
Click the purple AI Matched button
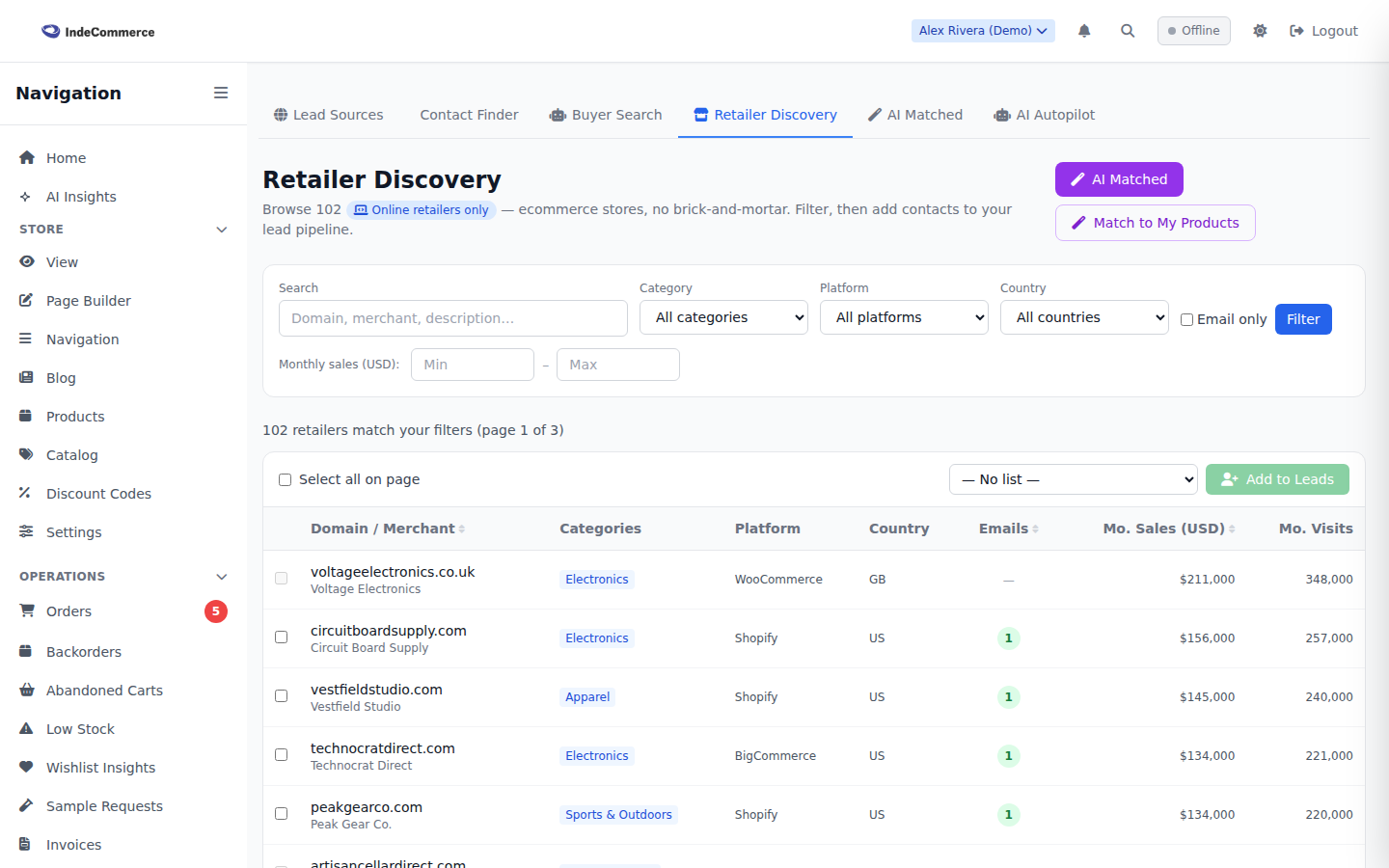[x=1119, y=179]
